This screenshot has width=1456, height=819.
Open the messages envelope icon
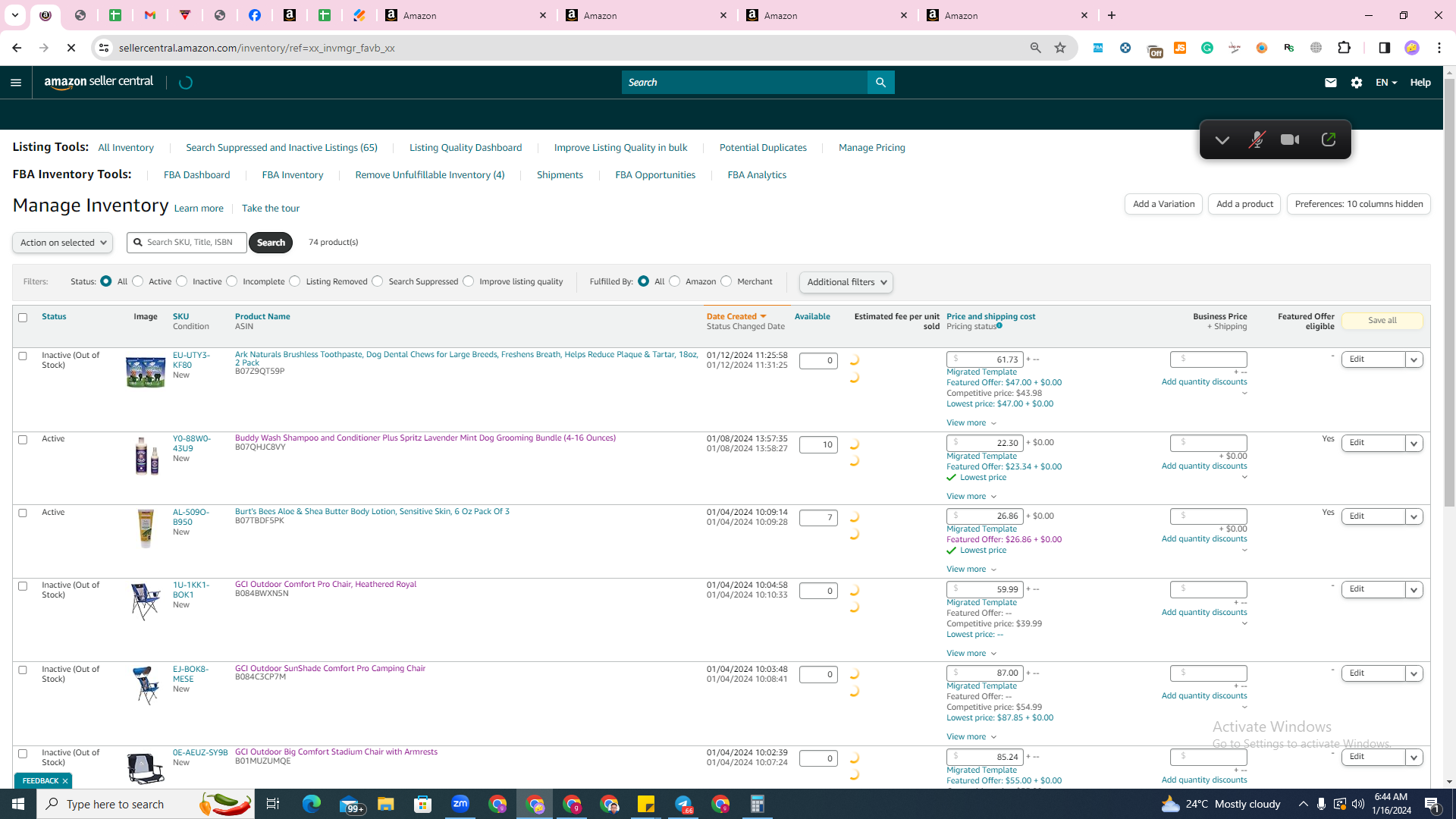point(1330,83)
